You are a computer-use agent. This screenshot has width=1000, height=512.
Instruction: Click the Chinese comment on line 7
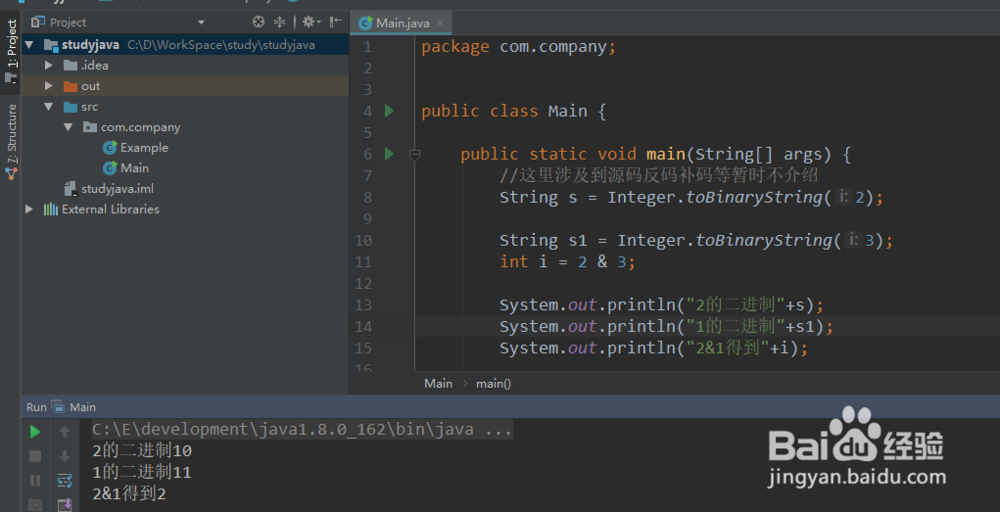(659, 175)
